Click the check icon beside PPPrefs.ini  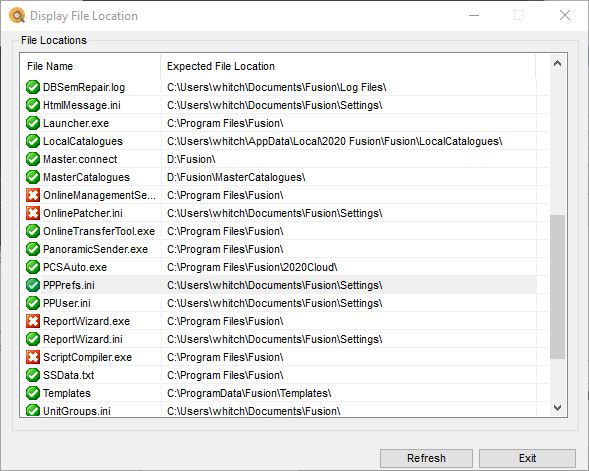point(33,285)
